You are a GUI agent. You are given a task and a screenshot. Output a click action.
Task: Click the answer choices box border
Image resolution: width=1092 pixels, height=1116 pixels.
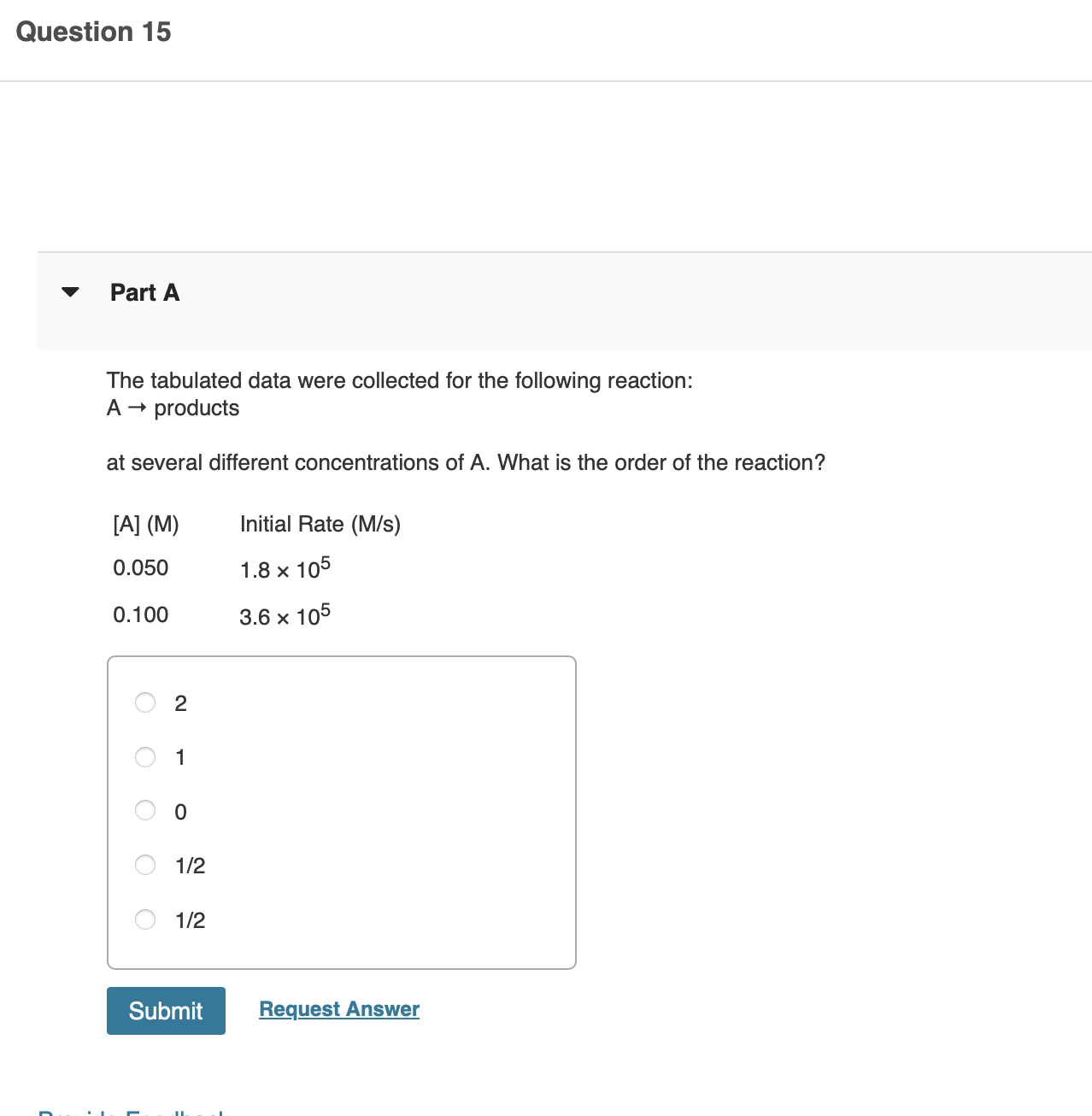pyautogui.click(x=342, y=657)
